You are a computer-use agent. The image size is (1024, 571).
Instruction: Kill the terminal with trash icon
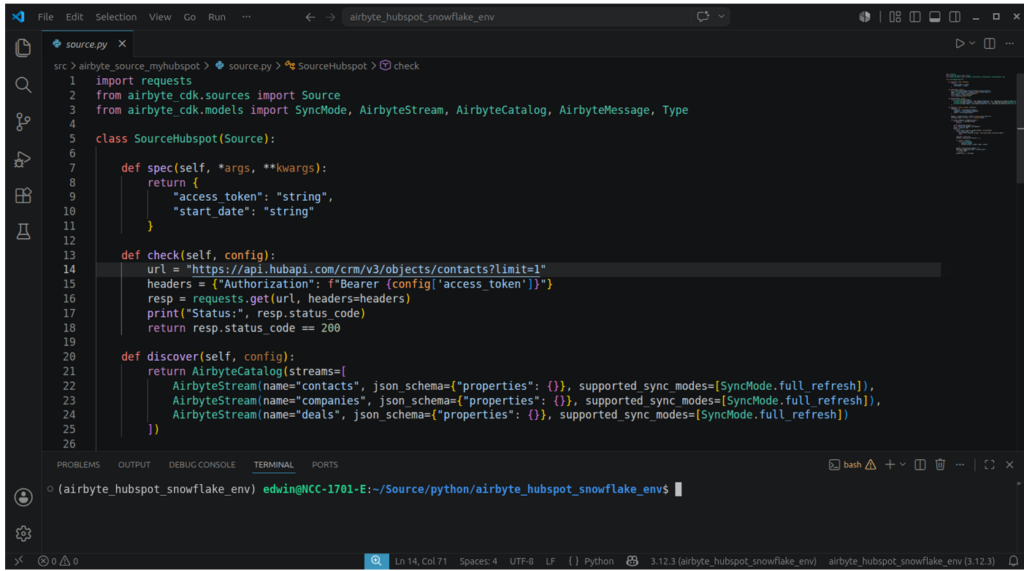point(940,465)
